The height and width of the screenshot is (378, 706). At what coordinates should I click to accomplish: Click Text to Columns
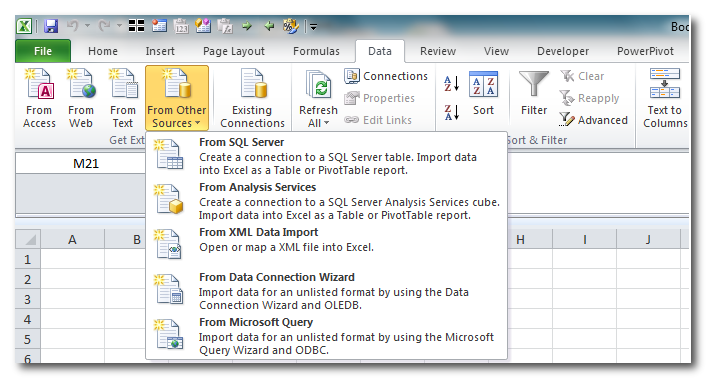[x=665, y=98]
